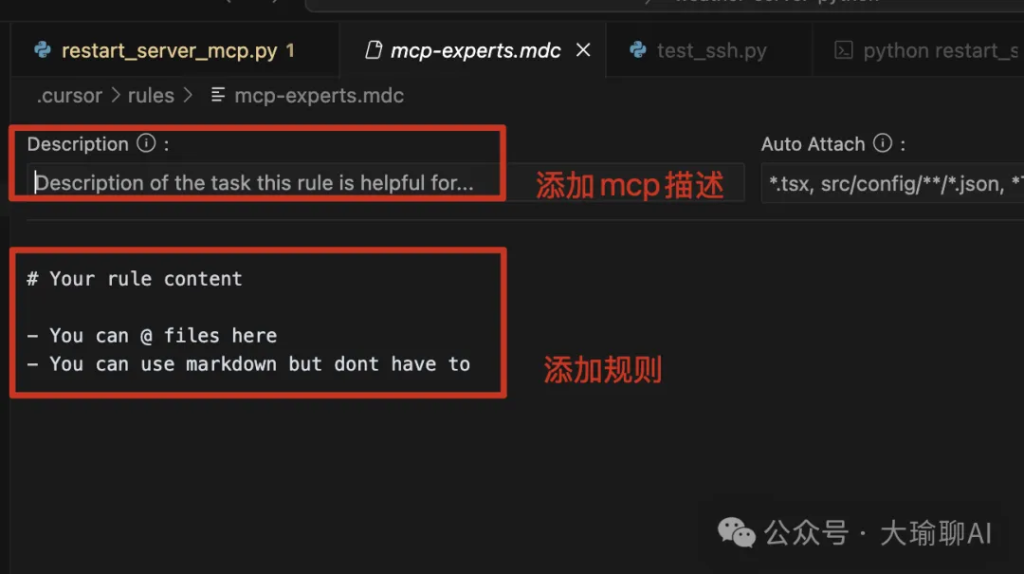Open the rules breadcrumb folder
Screen dimensions: 1024x574
click(x=151, y=96)
